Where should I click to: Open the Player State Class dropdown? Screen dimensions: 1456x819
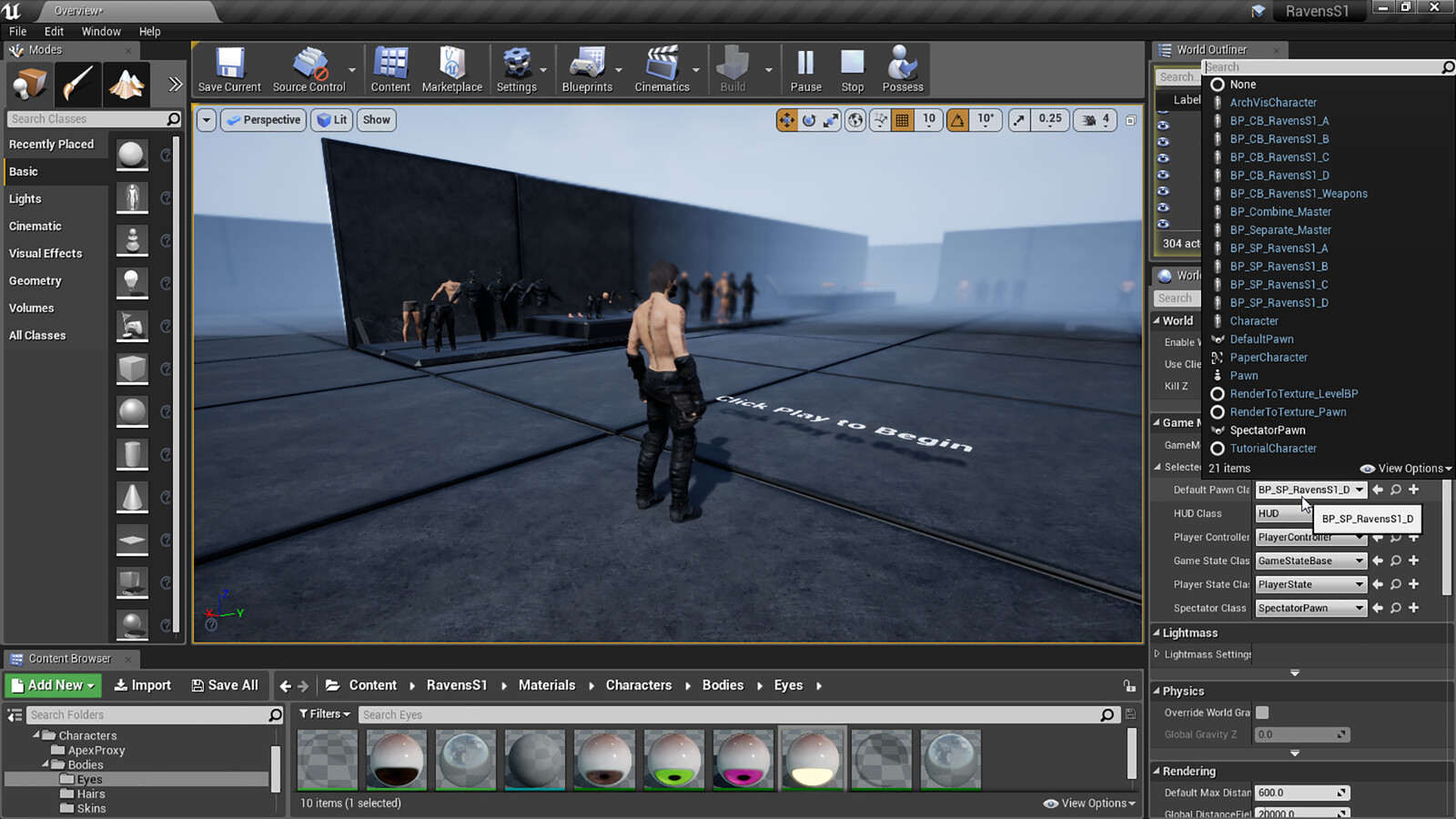pos(1310,584)
